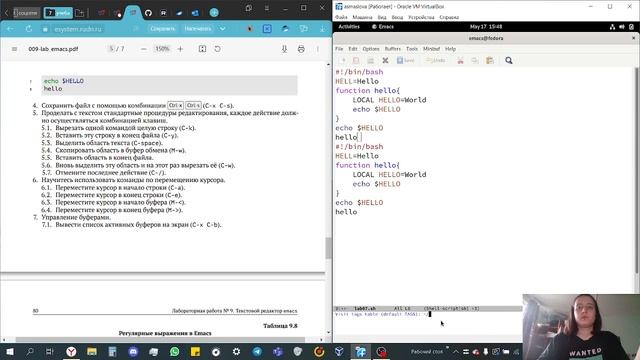640x360 pixels.
Task: Click the Emacs minibuffer prompt line
Action: point(428,314)
